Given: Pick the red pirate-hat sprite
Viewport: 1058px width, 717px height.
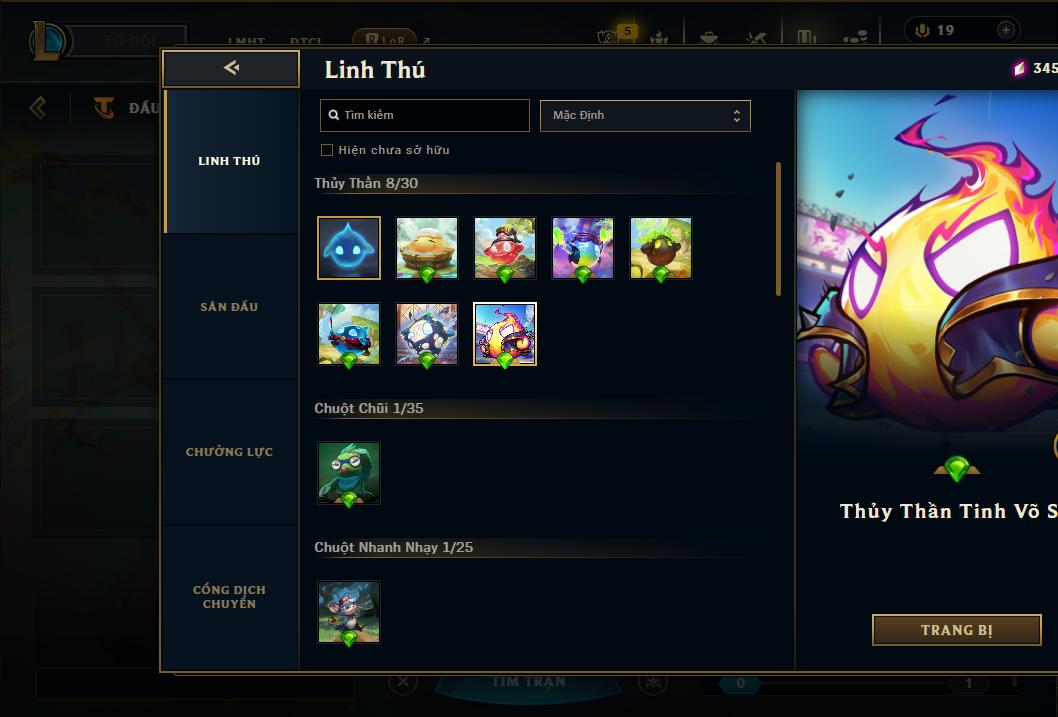Looking at the screenshot, I should pyautogui.click(x=505, y=248).
